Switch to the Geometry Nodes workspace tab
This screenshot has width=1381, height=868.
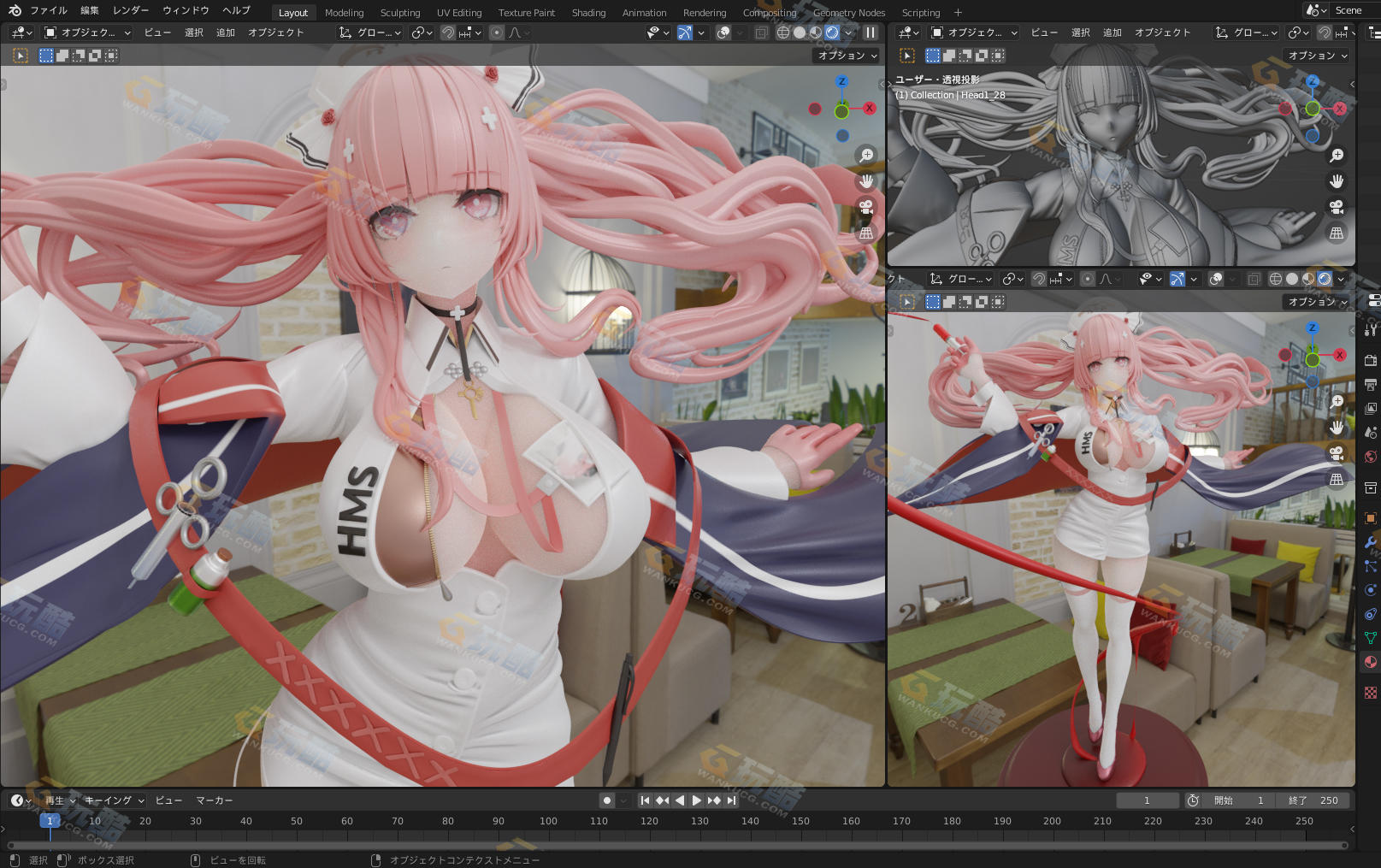pos(849,12)
